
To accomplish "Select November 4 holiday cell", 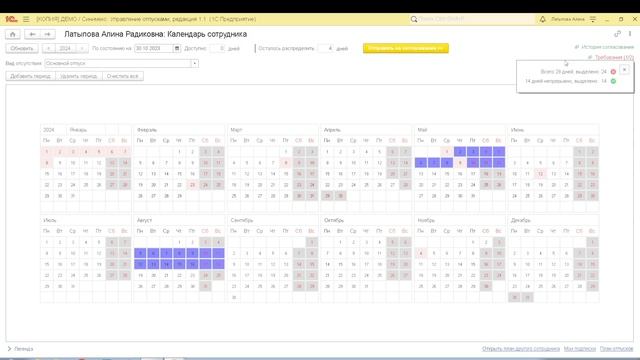I will pos(421,253).
